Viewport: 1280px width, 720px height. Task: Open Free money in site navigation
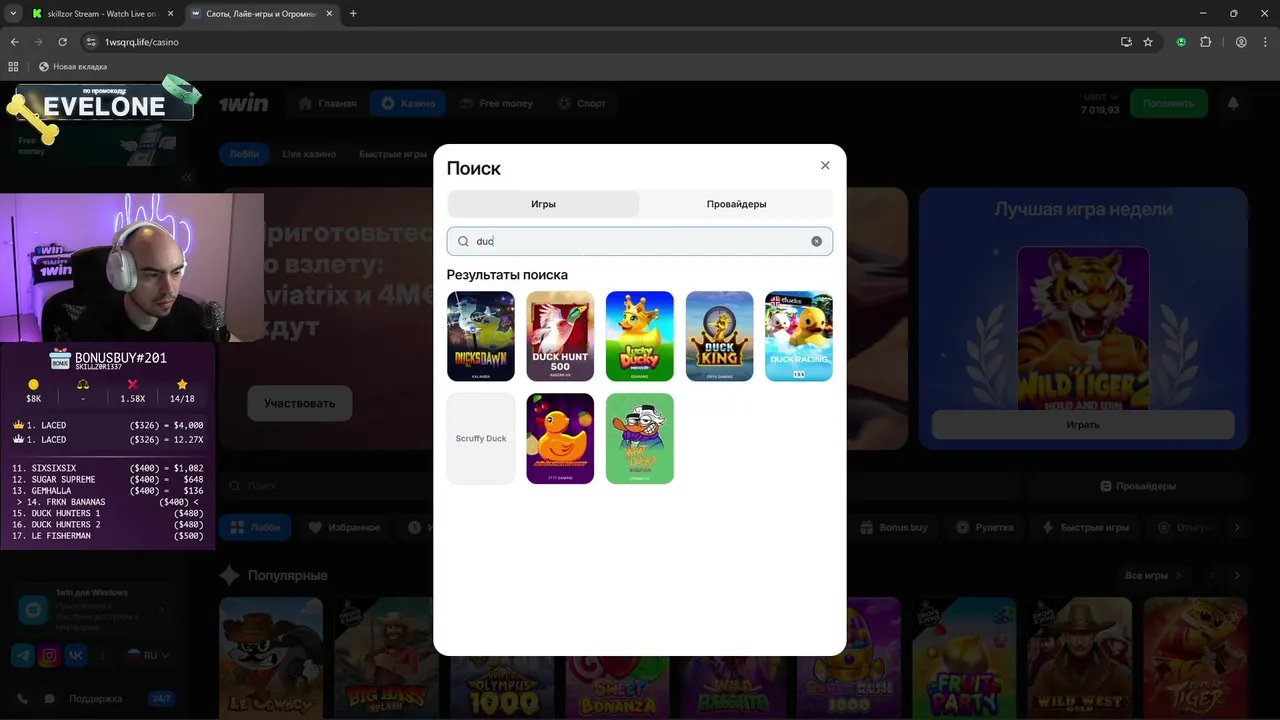(x=496, y=103)
